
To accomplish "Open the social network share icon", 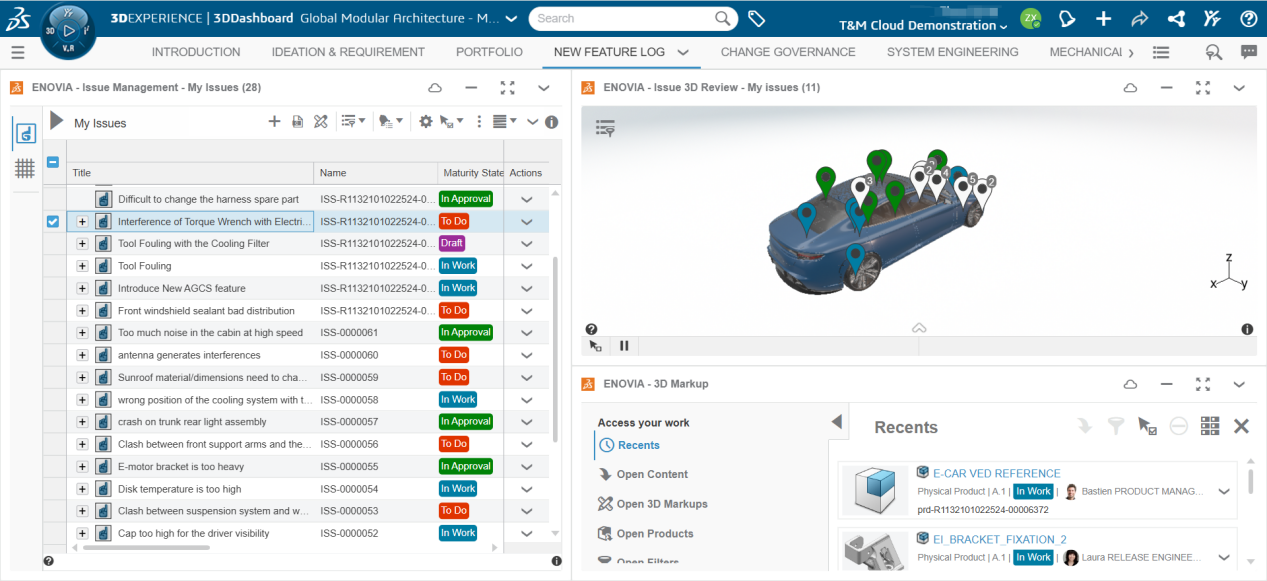I will coord(1176,19).
